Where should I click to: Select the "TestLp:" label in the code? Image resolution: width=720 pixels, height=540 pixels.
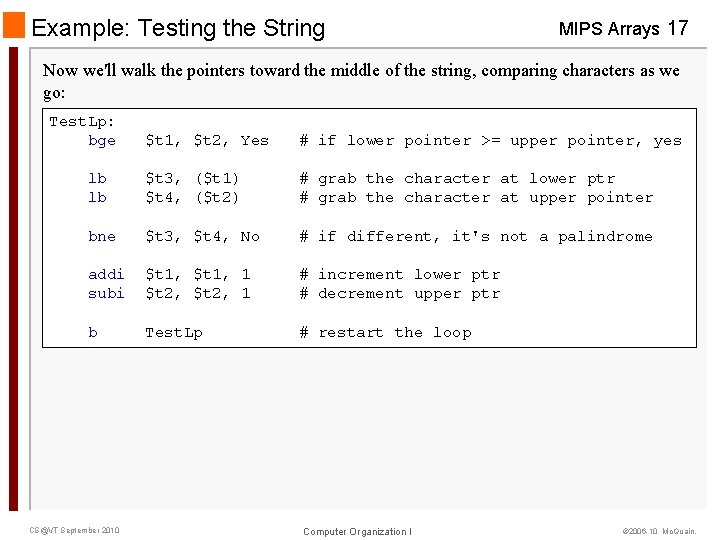pyautogui.click(x=82, y=121)
